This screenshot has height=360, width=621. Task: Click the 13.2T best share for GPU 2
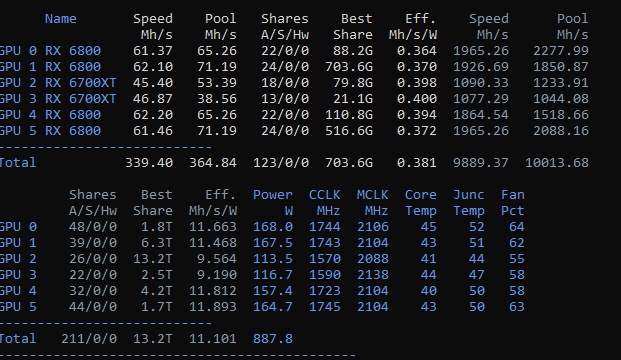153,259
